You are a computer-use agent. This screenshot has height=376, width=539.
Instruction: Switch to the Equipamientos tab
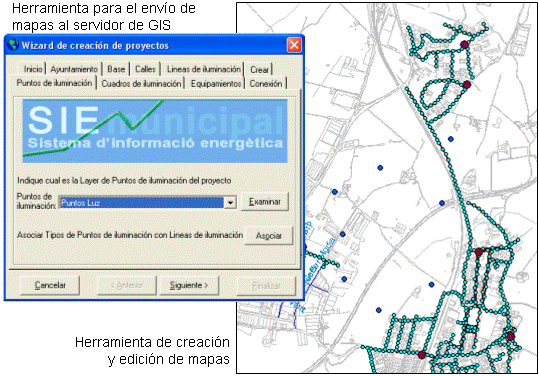point(216,83)
